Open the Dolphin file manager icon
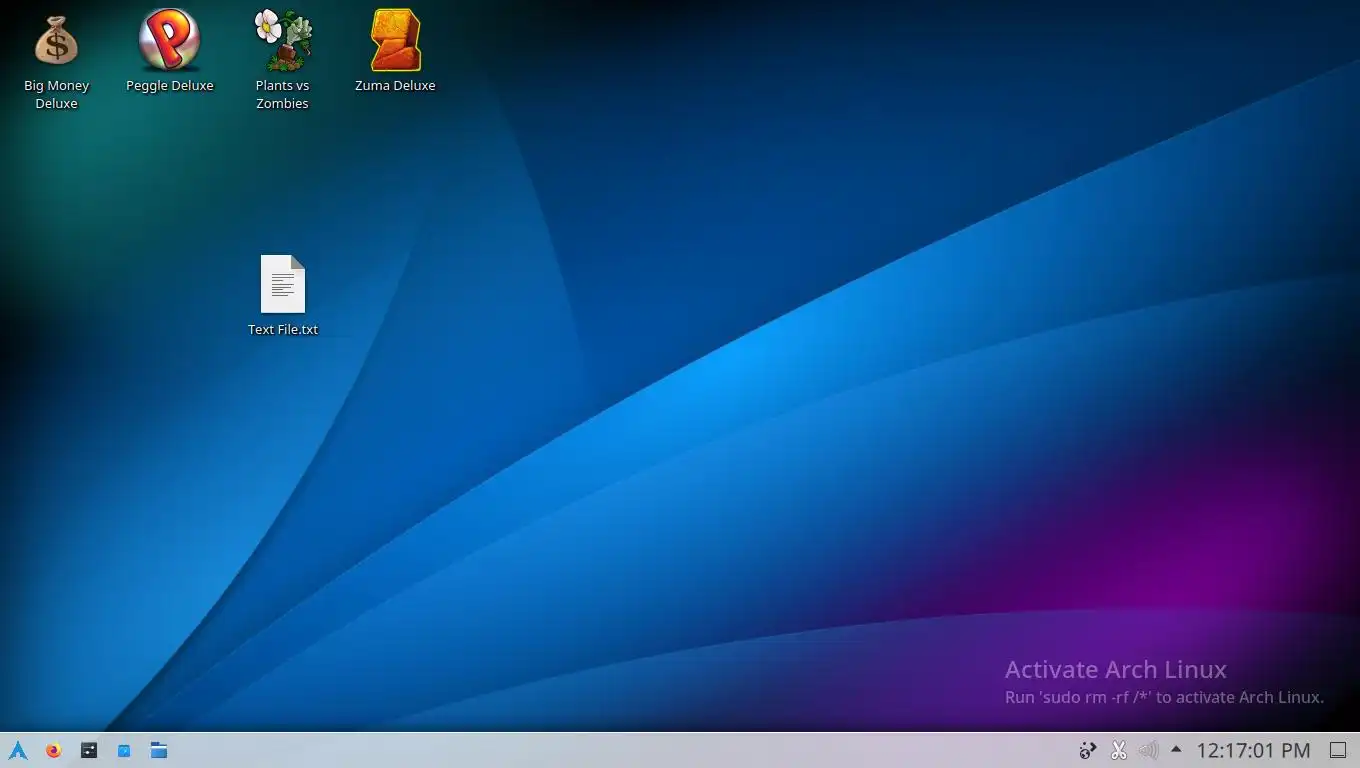The width and height of the screenshot is (1360, 768). (x=159, y=750)
